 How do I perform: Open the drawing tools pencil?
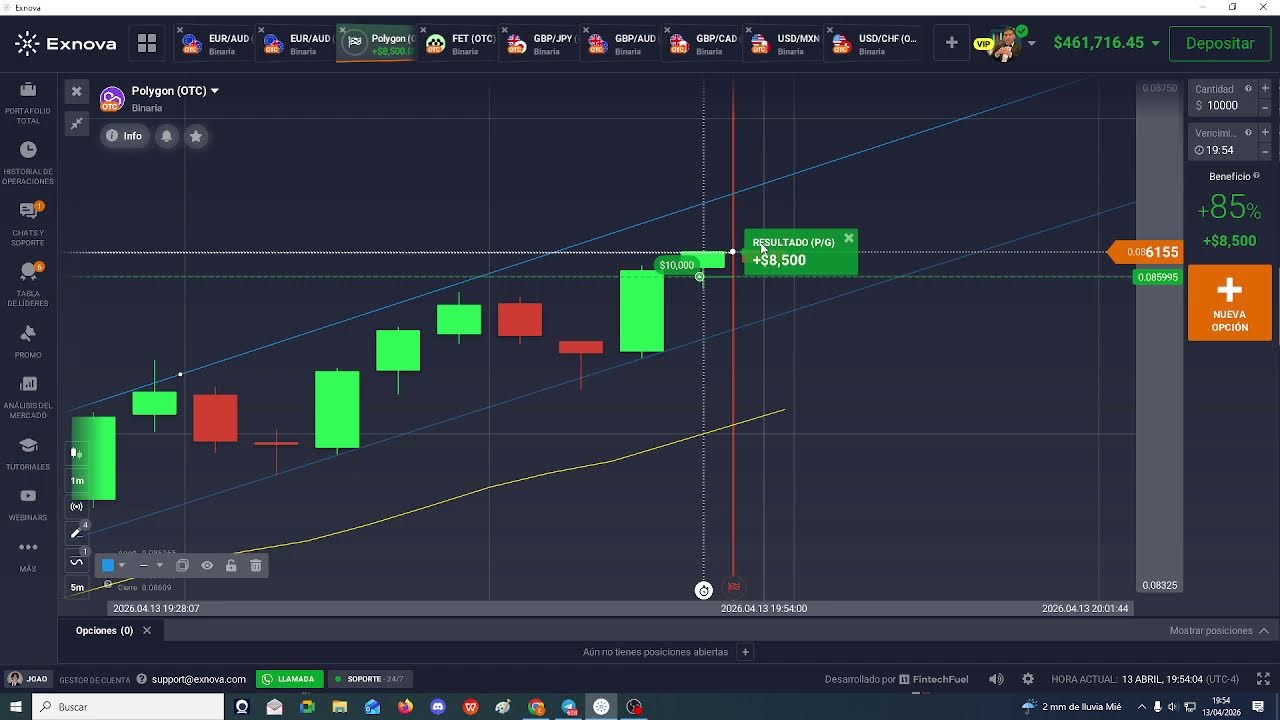tap(76, 533)
